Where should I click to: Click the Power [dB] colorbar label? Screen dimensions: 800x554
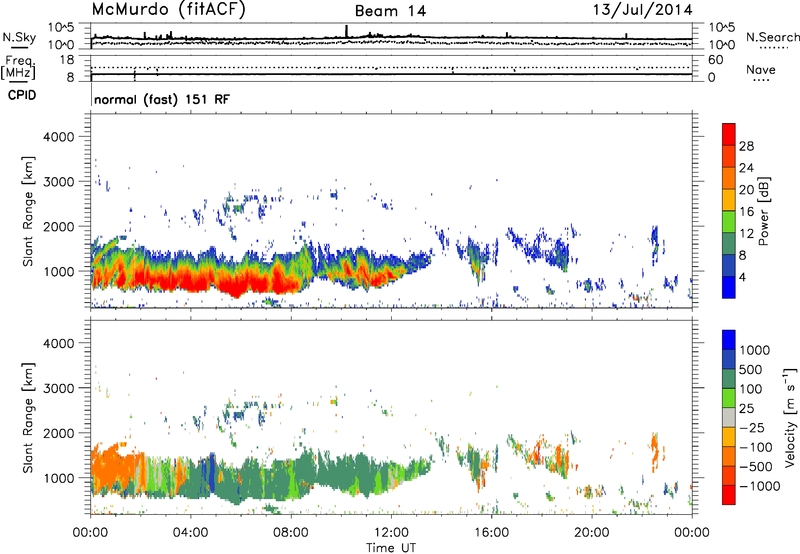click(764, 211)
